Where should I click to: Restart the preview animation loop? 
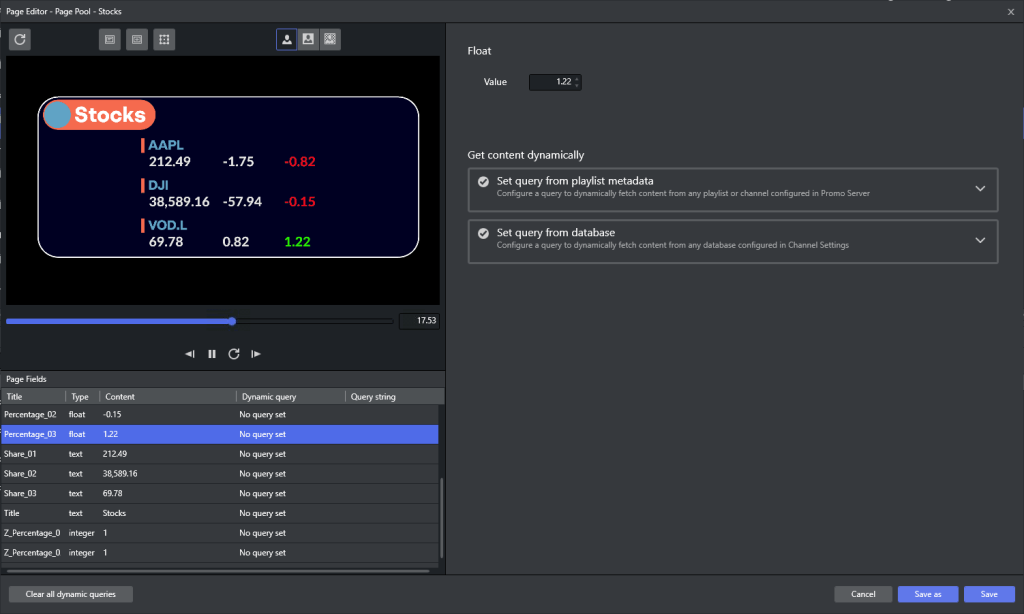click(234, 354)
